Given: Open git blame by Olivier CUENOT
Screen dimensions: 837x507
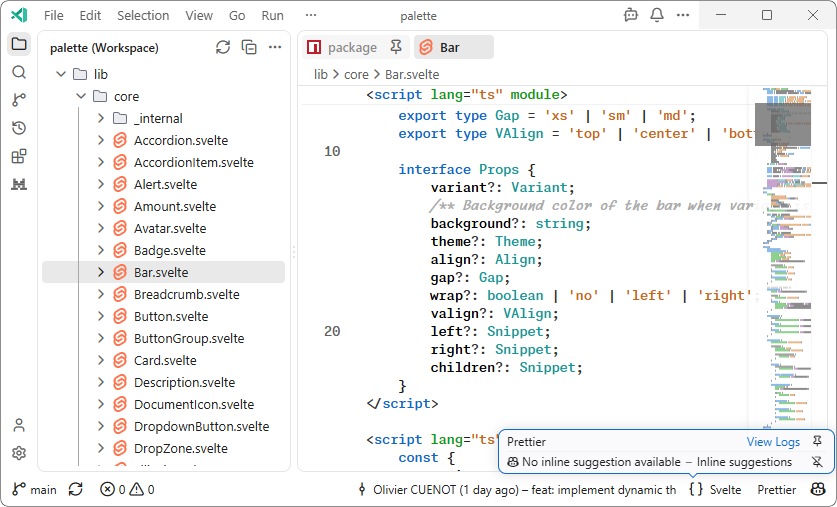Looking at the screenshot, I should pos(518,489).
